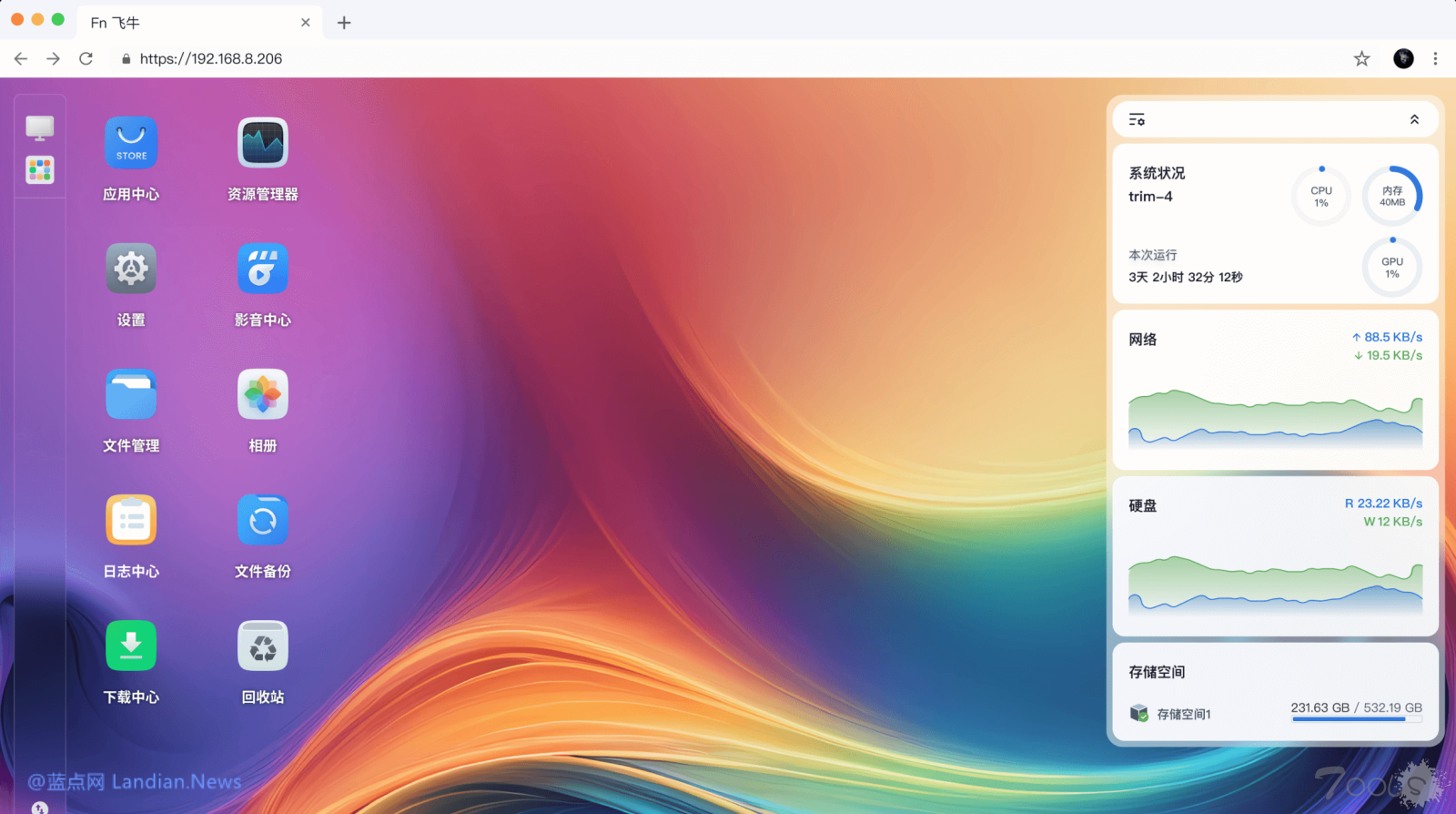Image resolution: width=1456 pixels, height=814 pixels.
Task: Click the CPU usage gauge
Action: tap(1321, 197)
